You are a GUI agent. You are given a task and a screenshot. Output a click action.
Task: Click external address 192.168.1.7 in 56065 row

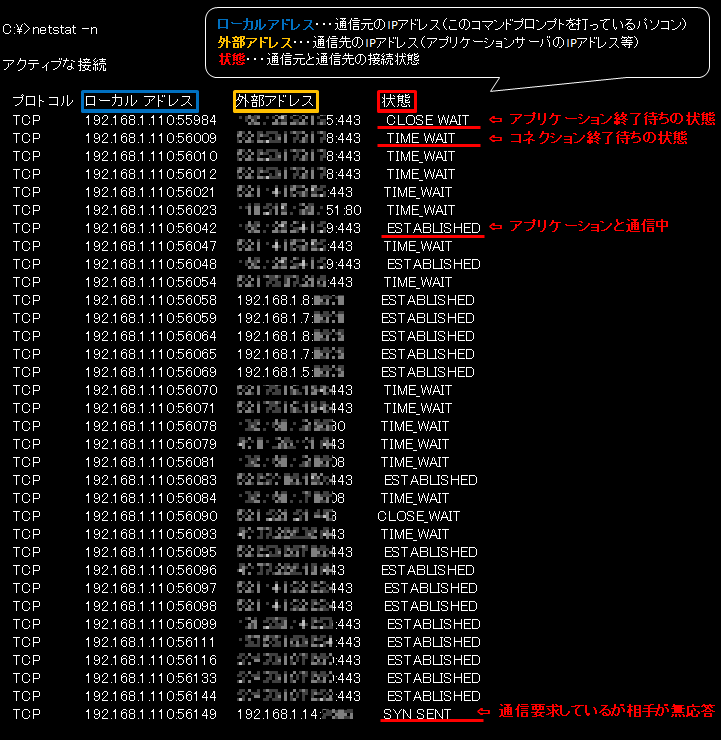click(x=290, y=354)
